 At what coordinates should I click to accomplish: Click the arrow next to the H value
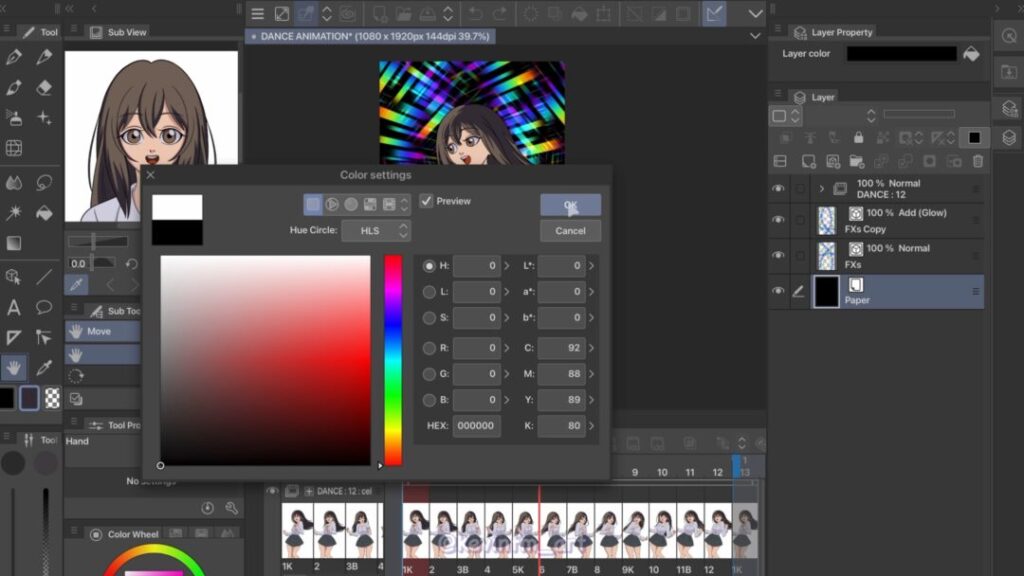[507, 266]
